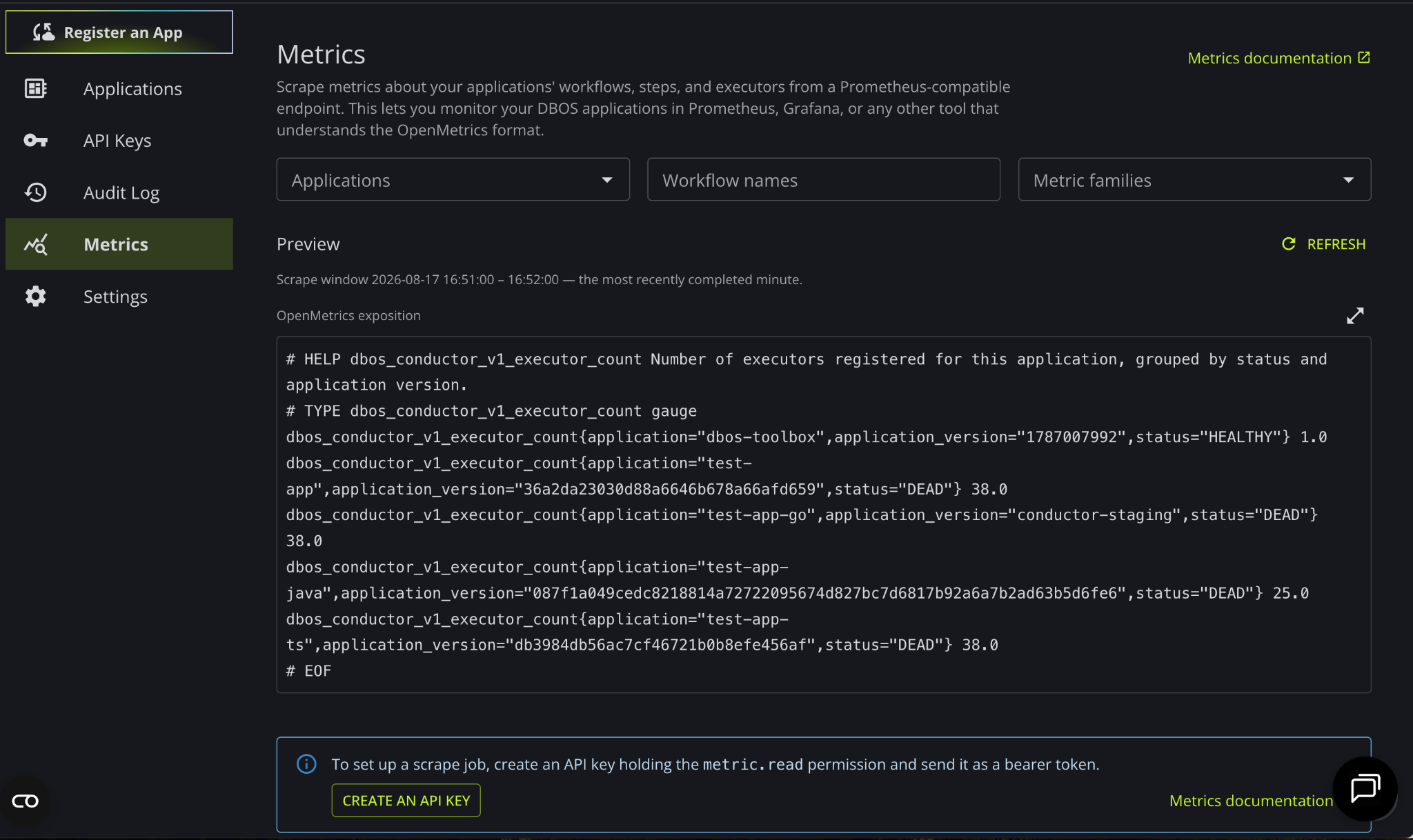This screenshot has height=840, width=1413.
Task: Open Settings from the sidebar
Action: coord(119,297)
